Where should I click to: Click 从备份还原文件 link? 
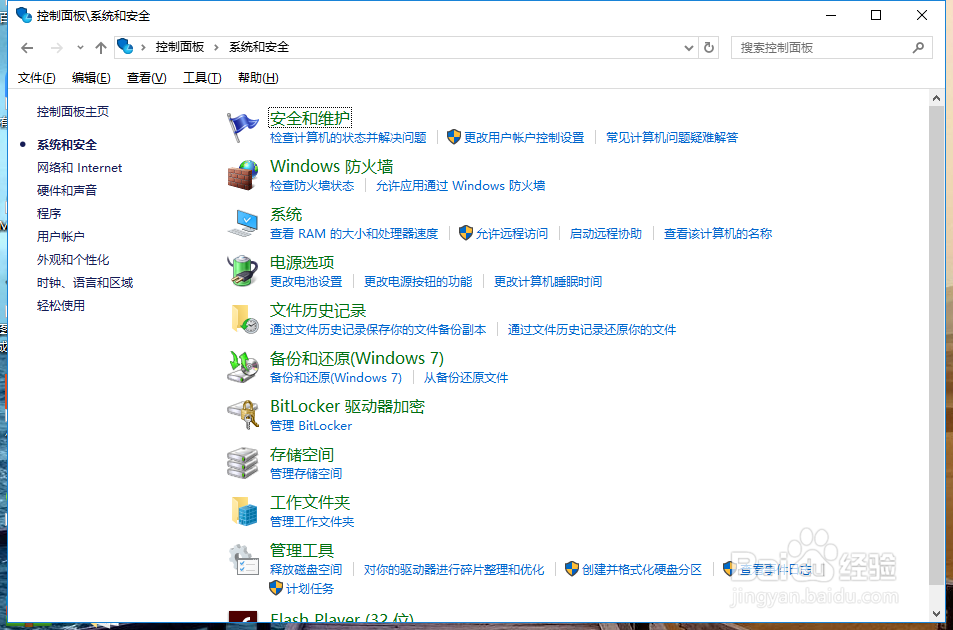466,377
